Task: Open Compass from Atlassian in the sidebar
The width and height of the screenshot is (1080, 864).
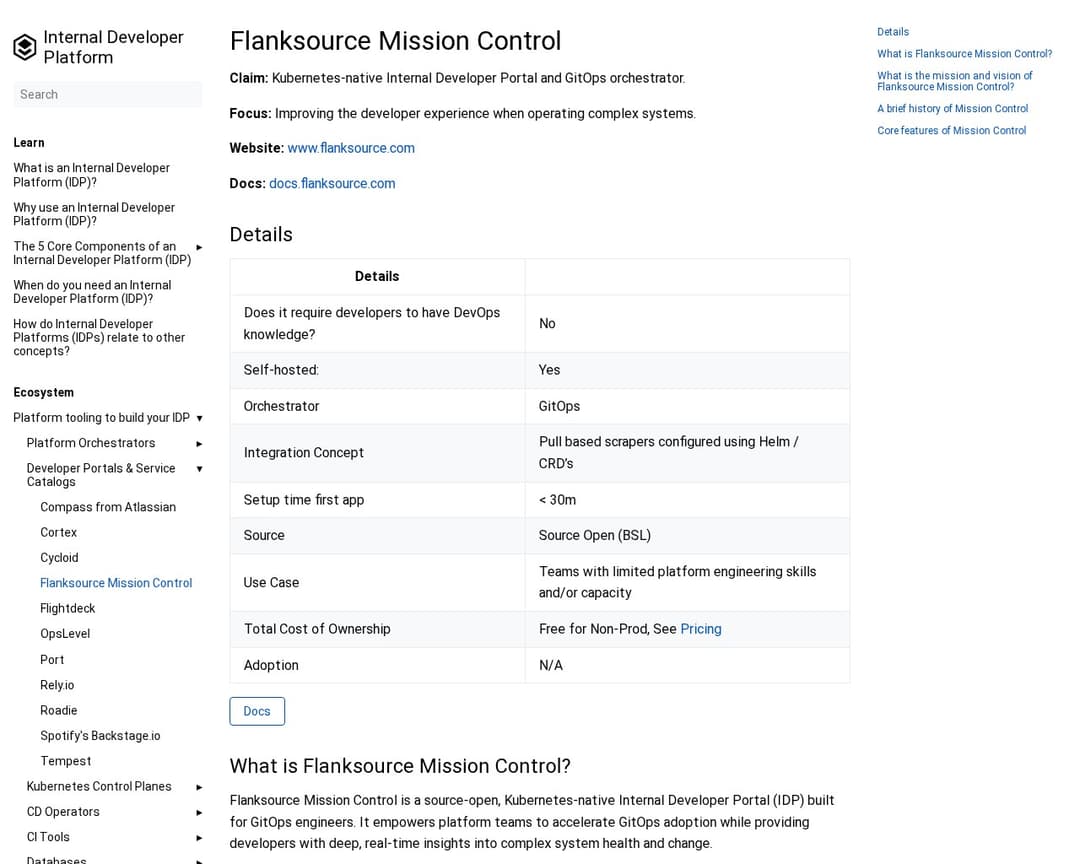Action: pos(108,507)
